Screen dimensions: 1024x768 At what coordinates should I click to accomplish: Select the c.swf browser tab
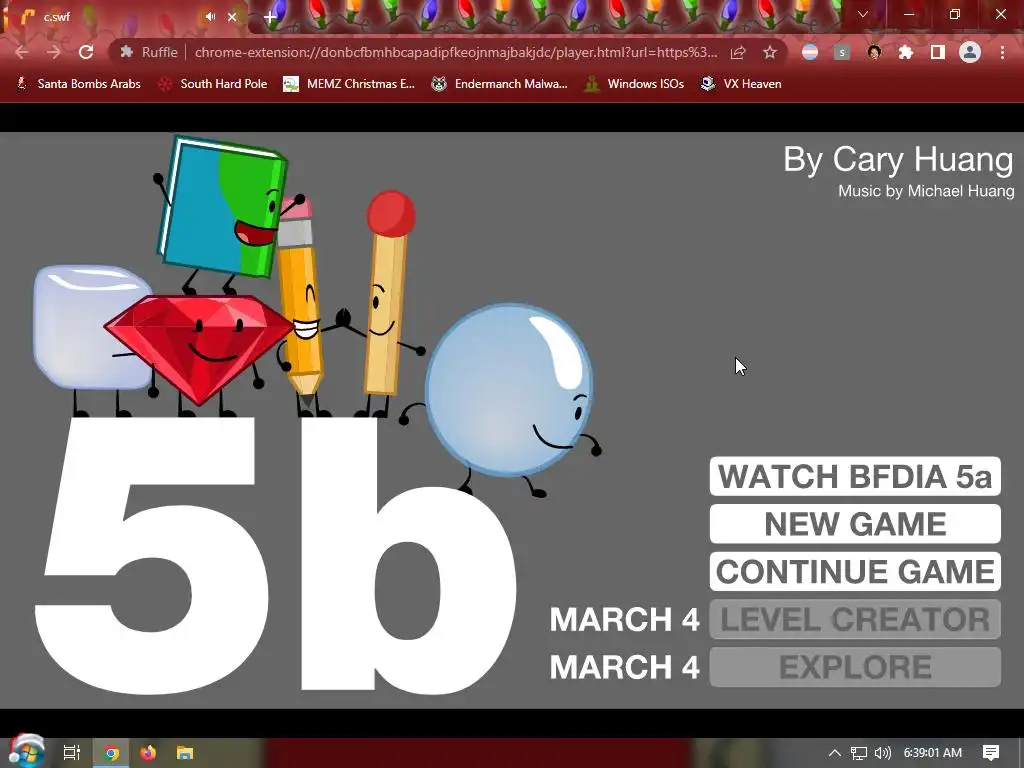pyautogui.click(x=124, y=17)
